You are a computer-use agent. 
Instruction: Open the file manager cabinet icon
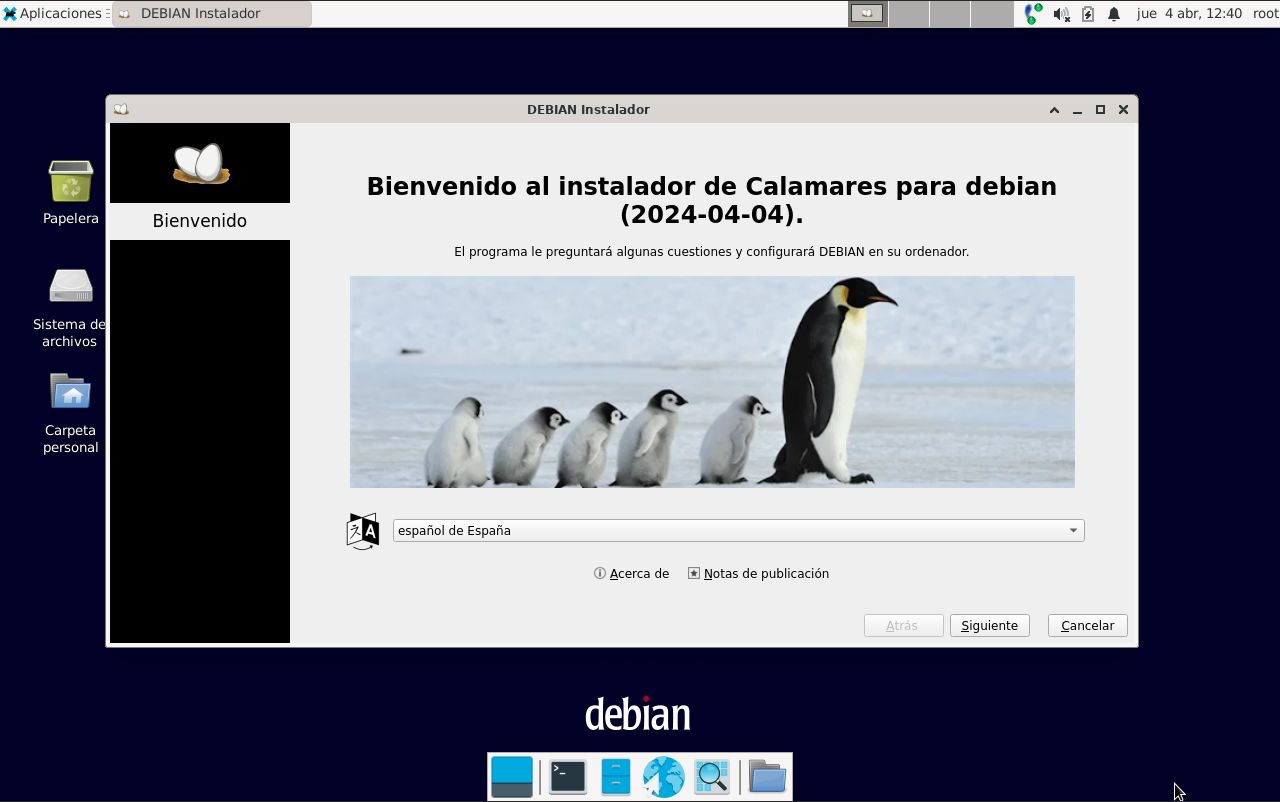coord(615,777)
